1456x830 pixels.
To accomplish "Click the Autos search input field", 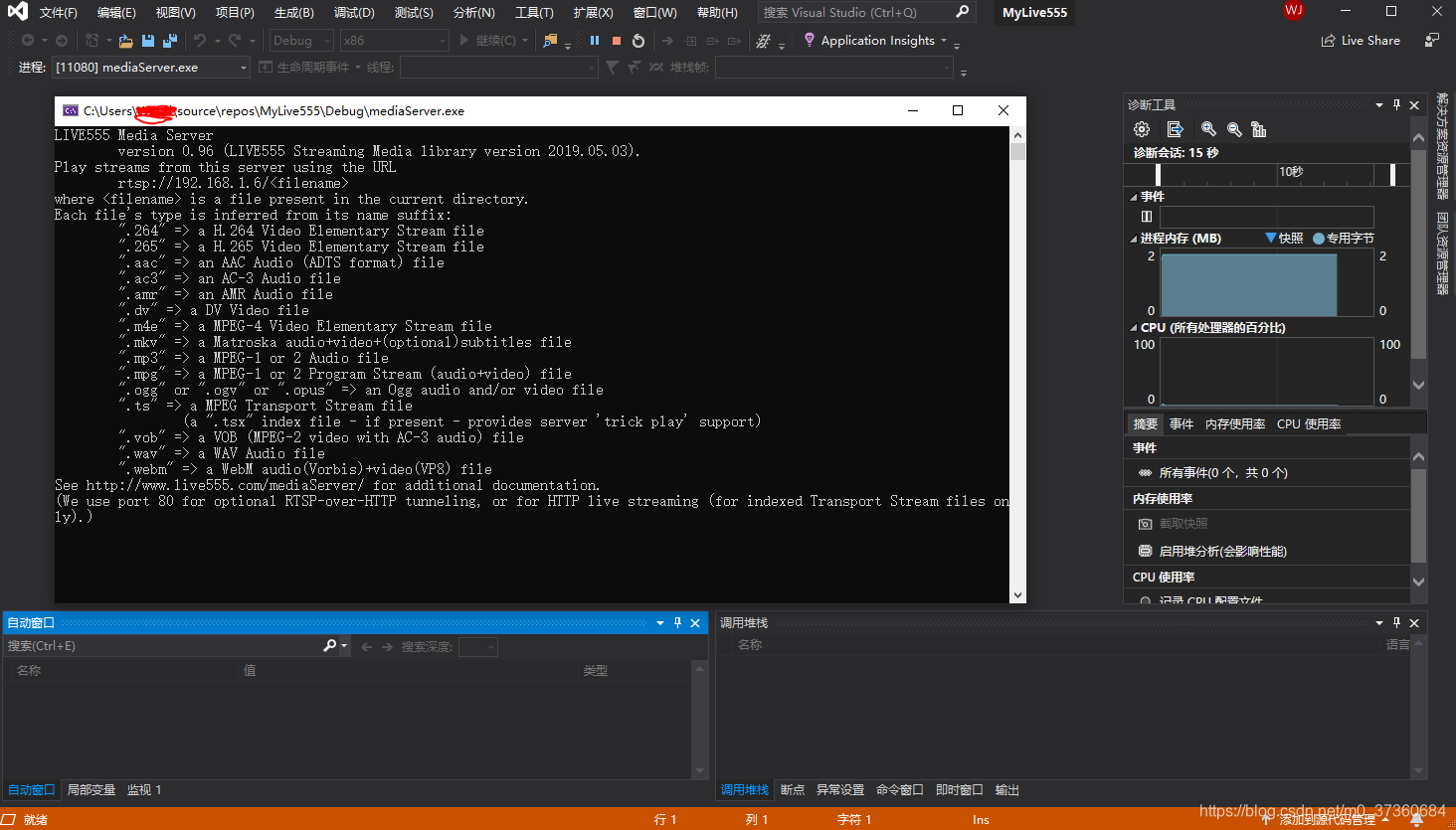I will 163,646.
